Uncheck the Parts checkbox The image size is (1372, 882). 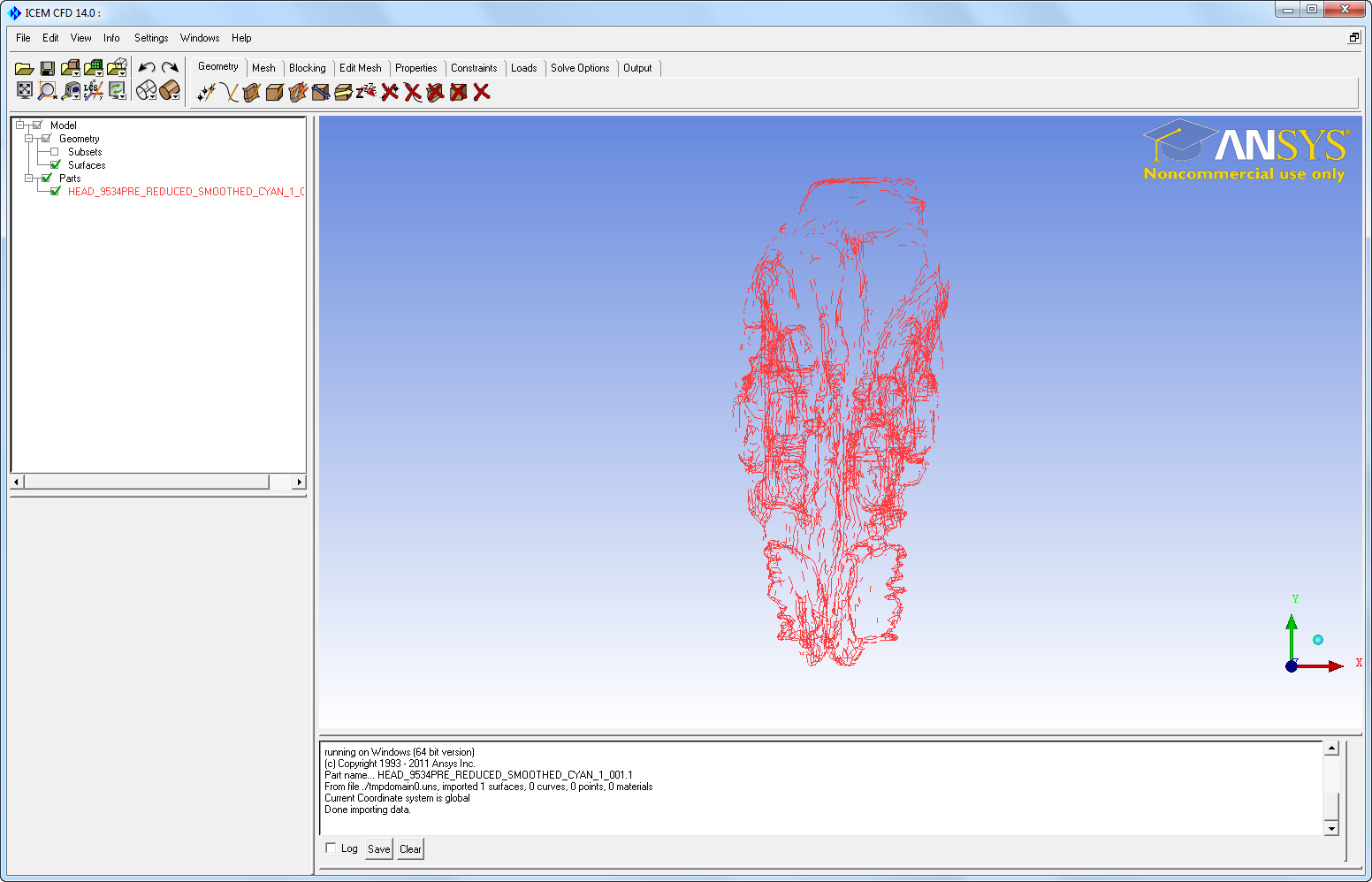click(47, 179)
